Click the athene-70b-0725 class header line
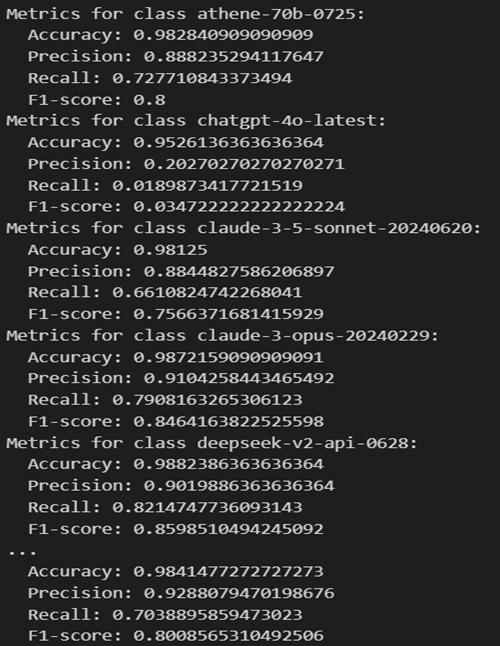500x646 pixels. [x=185, y=14]
